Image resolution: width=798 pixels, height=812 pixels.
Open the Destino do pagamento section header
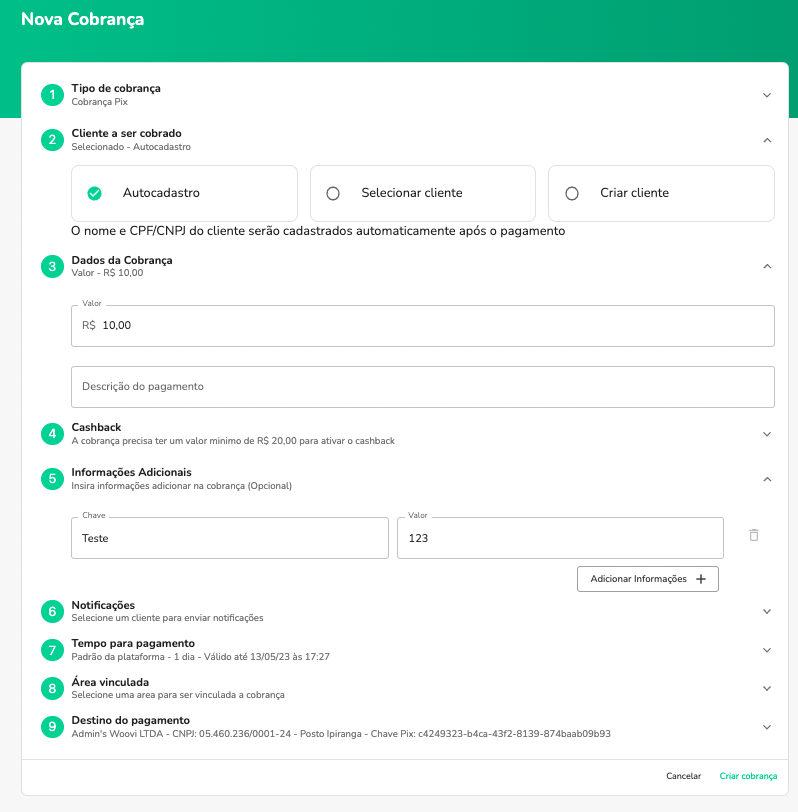coord(400,727)
